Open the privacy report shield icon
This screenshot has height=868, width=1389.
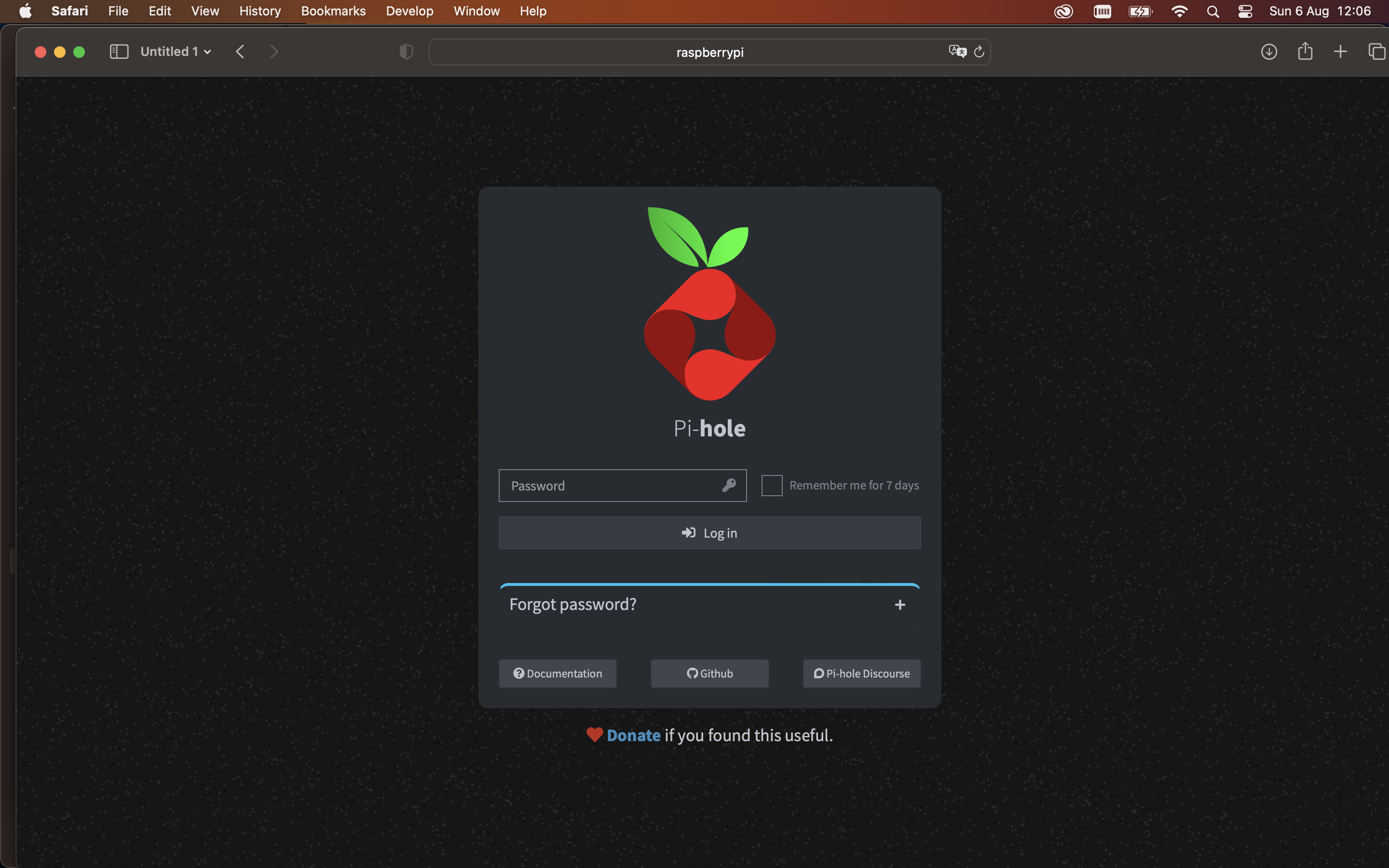[x=407, y=52]
